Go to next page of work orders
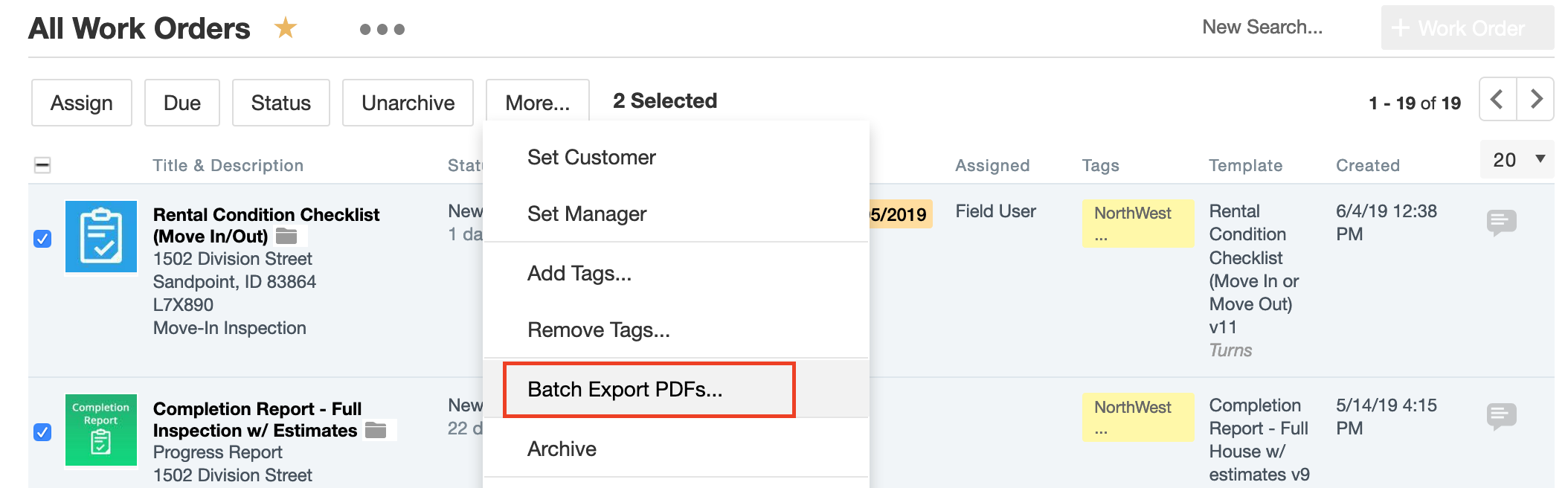 (1536, 99)
